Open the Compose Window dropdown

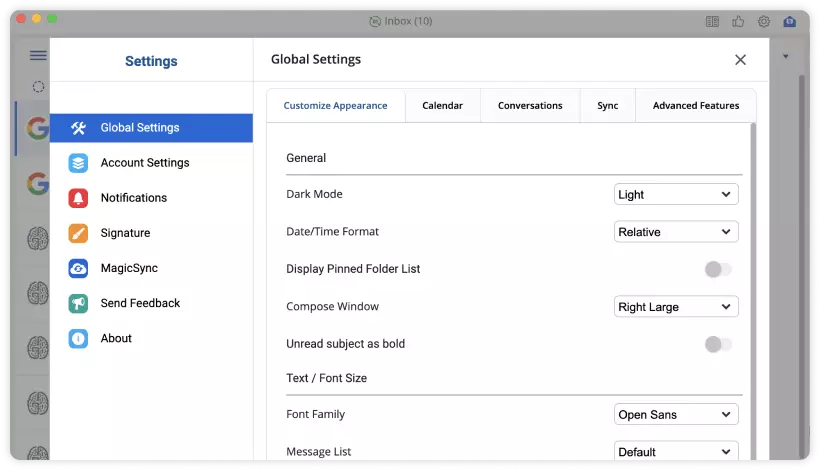676,307
